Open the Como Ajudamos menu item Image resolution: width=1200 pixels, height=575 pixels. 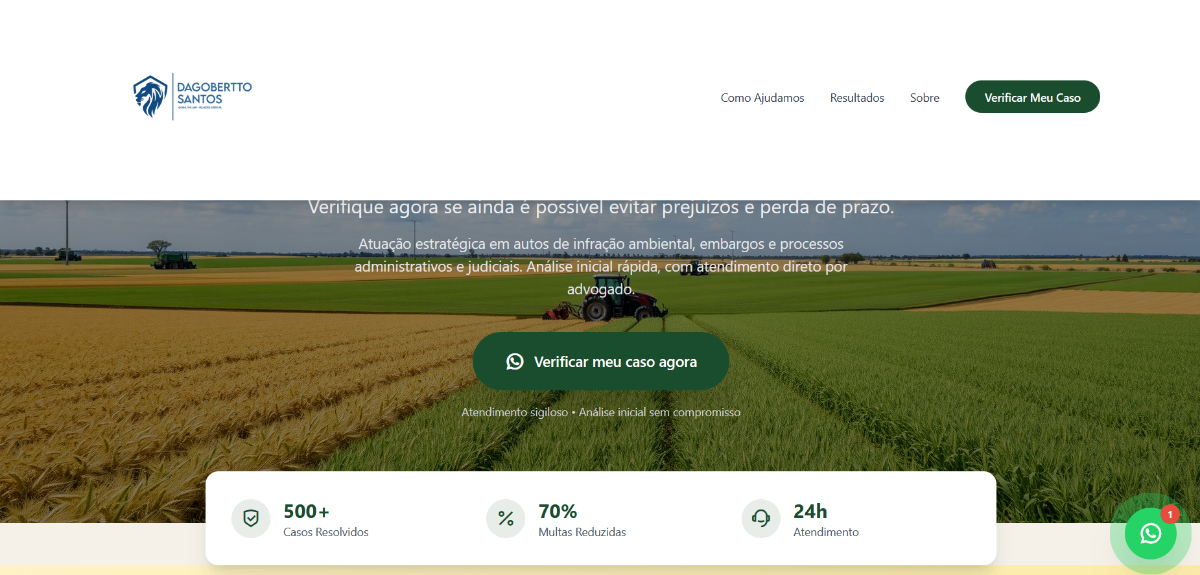pyautogui.click(x=762, y=98)
